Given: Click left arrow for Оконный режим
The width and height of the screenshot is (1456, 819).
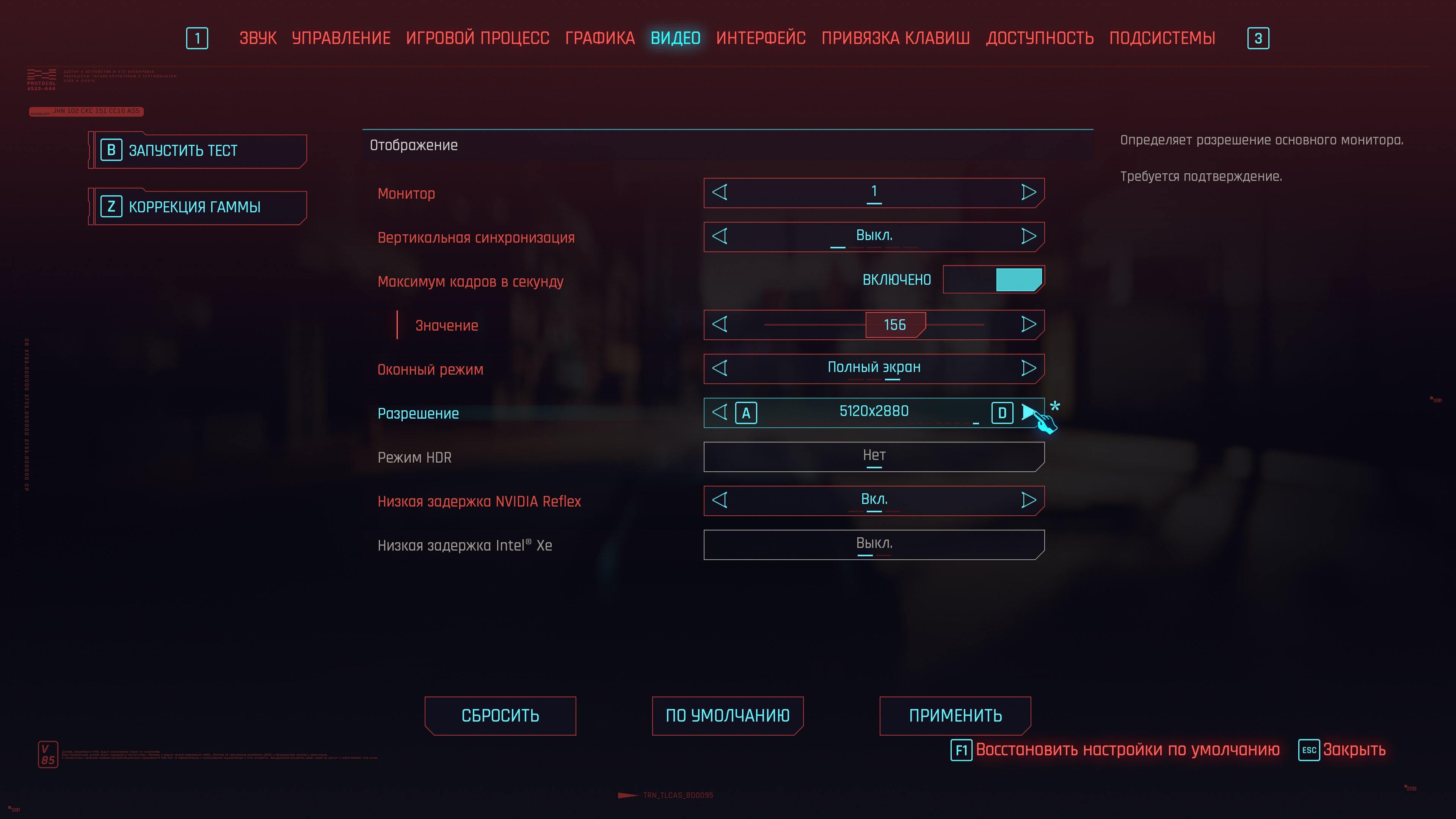Looking at the screenshot, I should click(720, 369).
